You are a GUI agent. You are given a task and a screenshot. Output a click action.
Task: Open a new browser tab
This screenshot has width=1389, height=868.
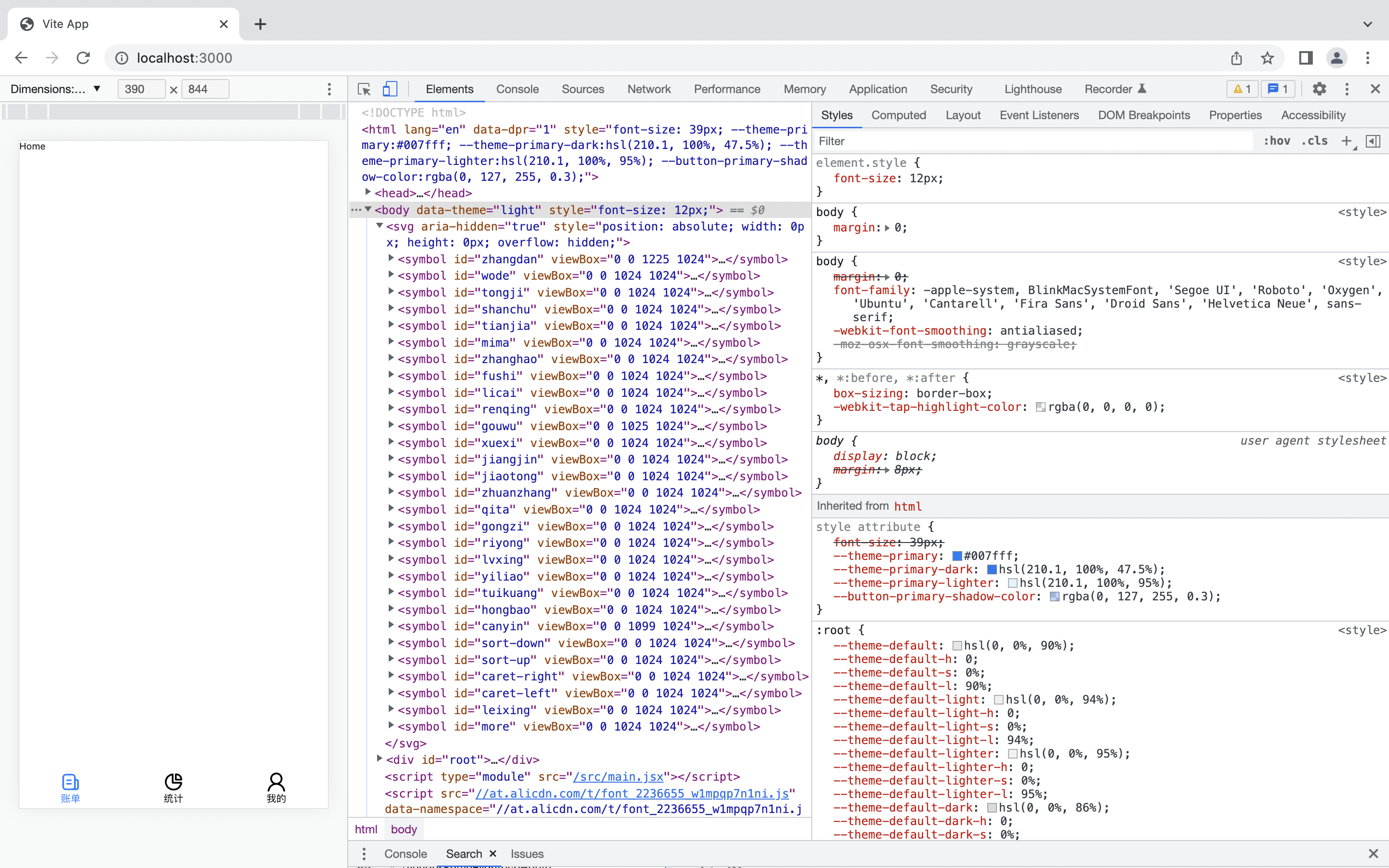[260, 24]
